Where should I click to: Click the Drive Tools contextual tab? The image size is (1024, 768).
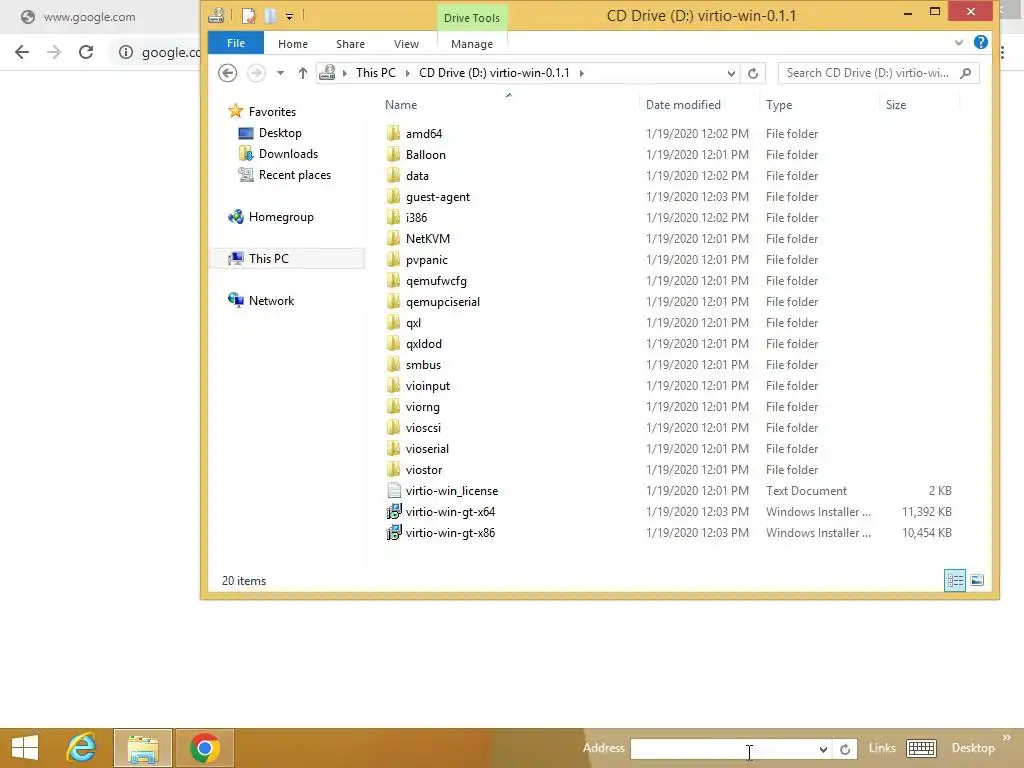472,18
